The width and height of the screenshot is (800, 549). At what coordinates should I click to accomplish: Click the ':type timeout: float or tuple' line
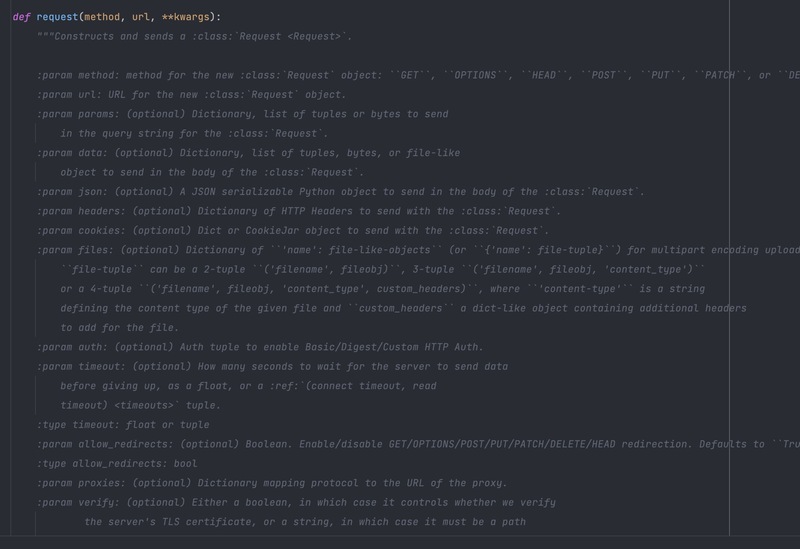click(x=123, y=425)
